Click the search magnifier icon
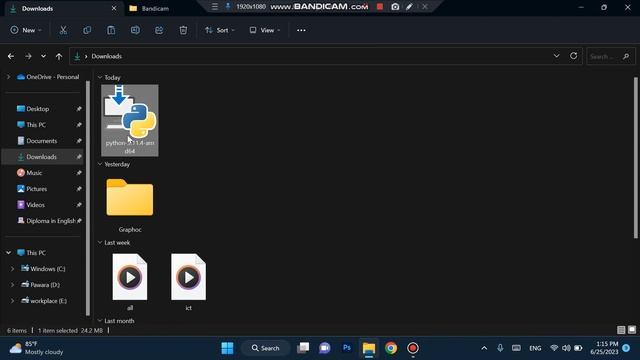Image resolution: width=640 pixels, height=360 pixels. click(x=626, y=56)
